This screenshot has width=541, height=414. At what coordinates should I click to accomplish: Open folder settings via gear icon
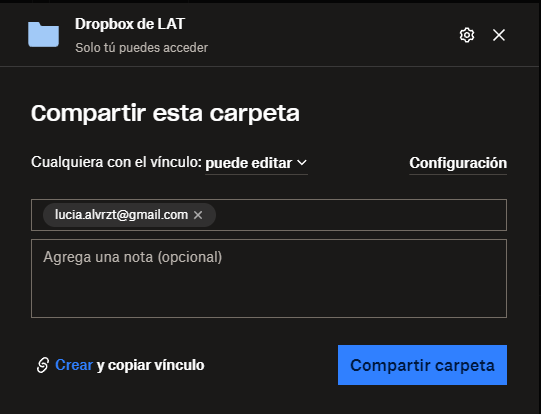click(467, 35)
